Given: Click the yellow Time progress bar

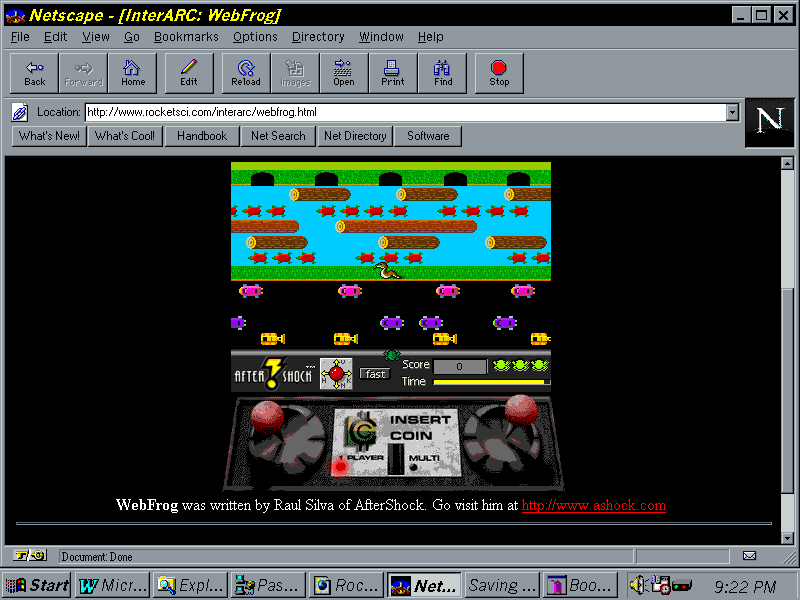Looking at the screenshot, I should [x=489, y=382].
